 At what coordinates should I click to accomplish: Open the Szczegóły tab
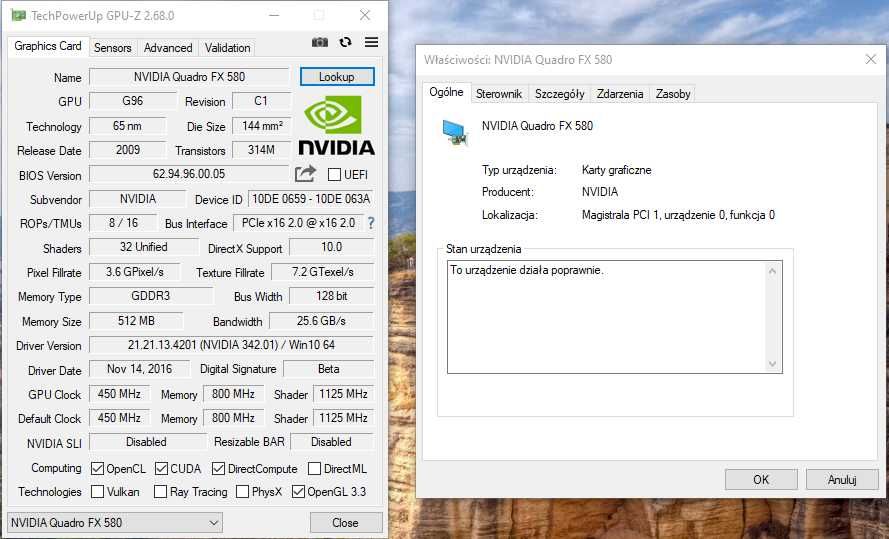coord(559,94)
